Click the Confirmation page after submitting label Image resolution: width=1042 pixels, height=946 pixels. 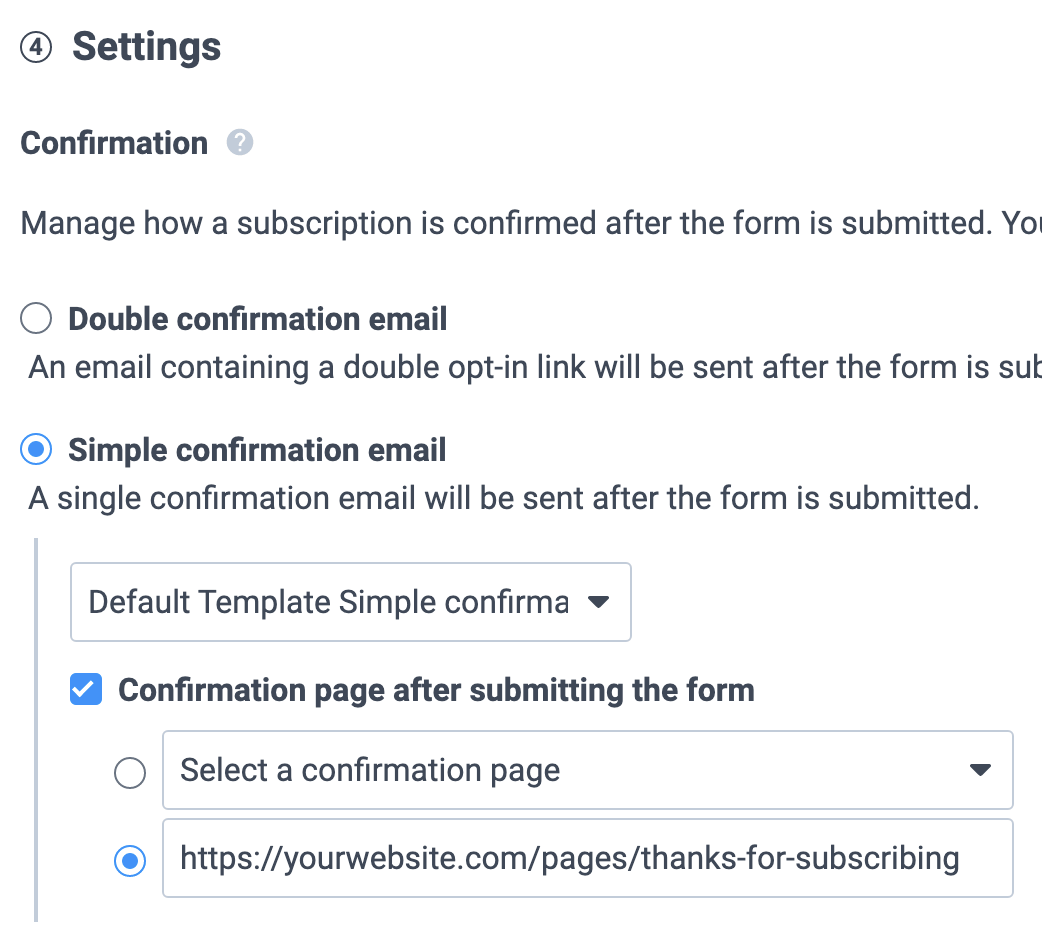[437, 690]
